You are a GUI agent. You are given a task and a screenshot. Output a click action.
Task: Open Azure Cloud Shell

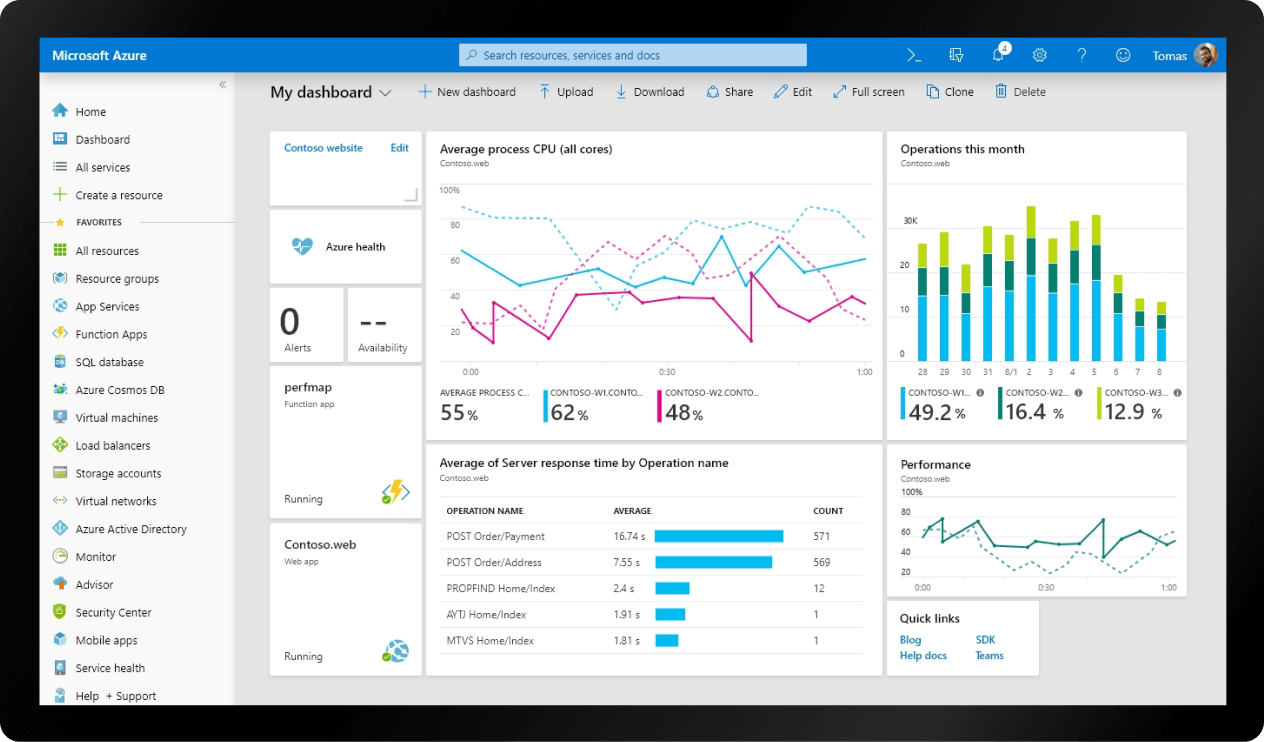(913, 55)
